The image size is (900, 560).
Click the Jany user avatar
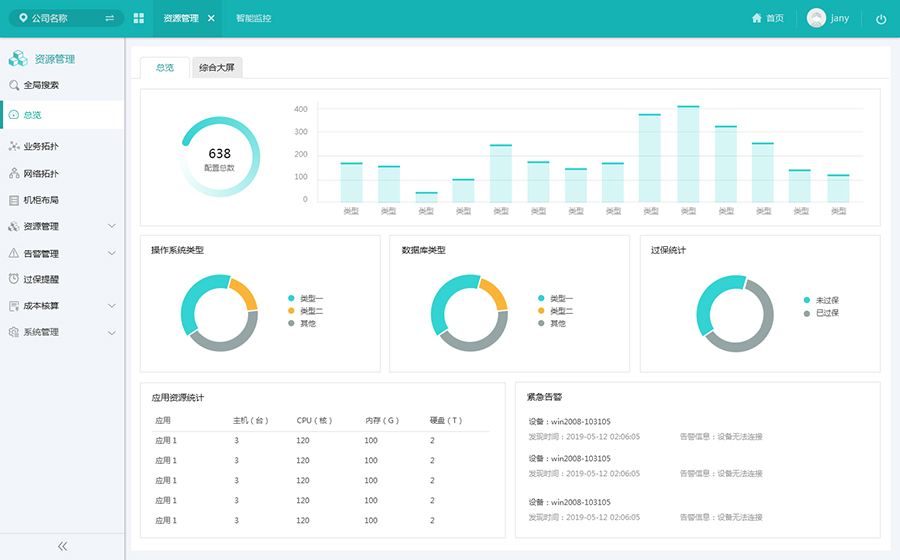(816, 18)
